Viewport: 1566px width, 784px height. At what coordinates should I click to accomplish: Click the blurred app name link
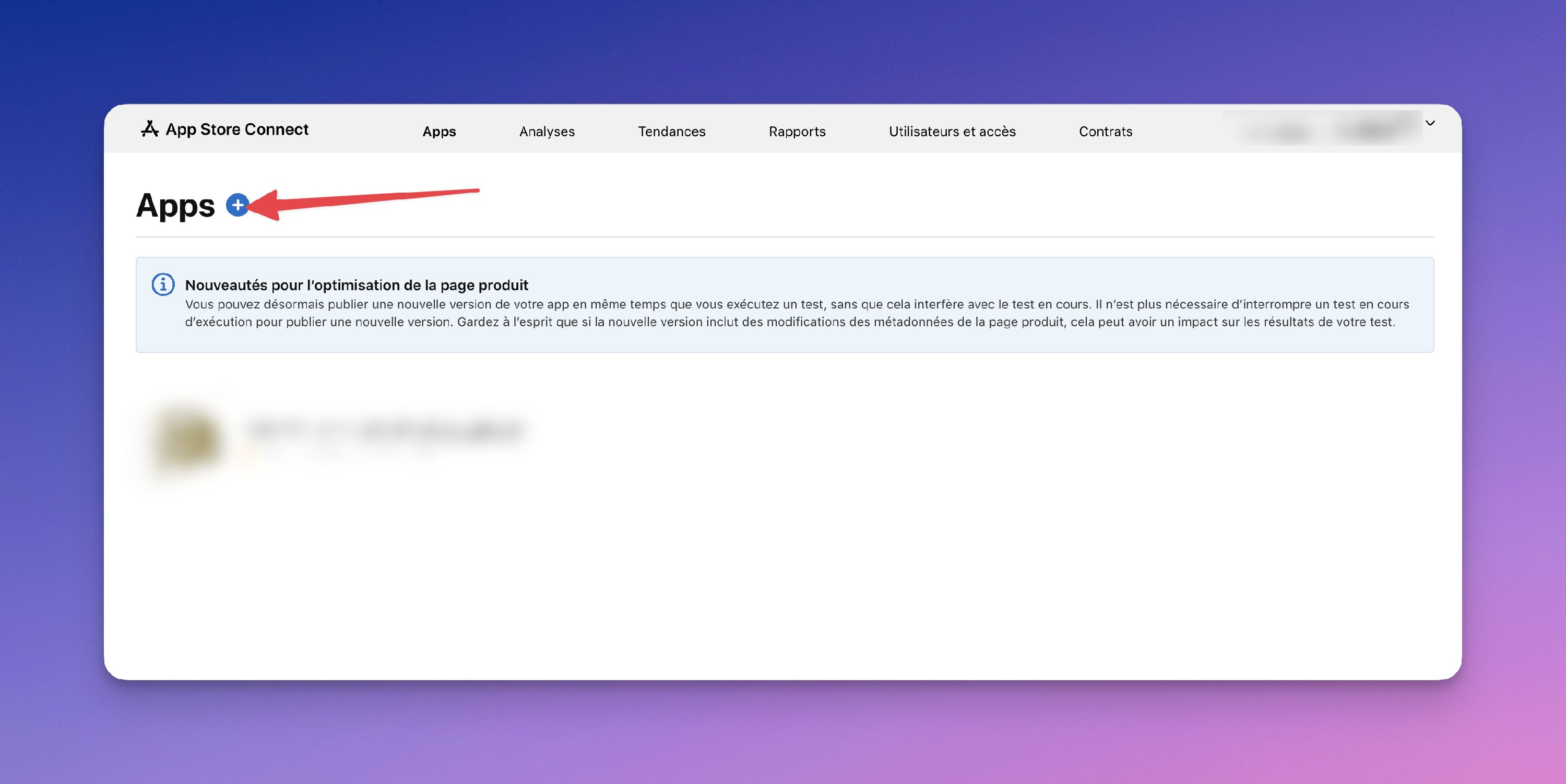click(385, 430)
